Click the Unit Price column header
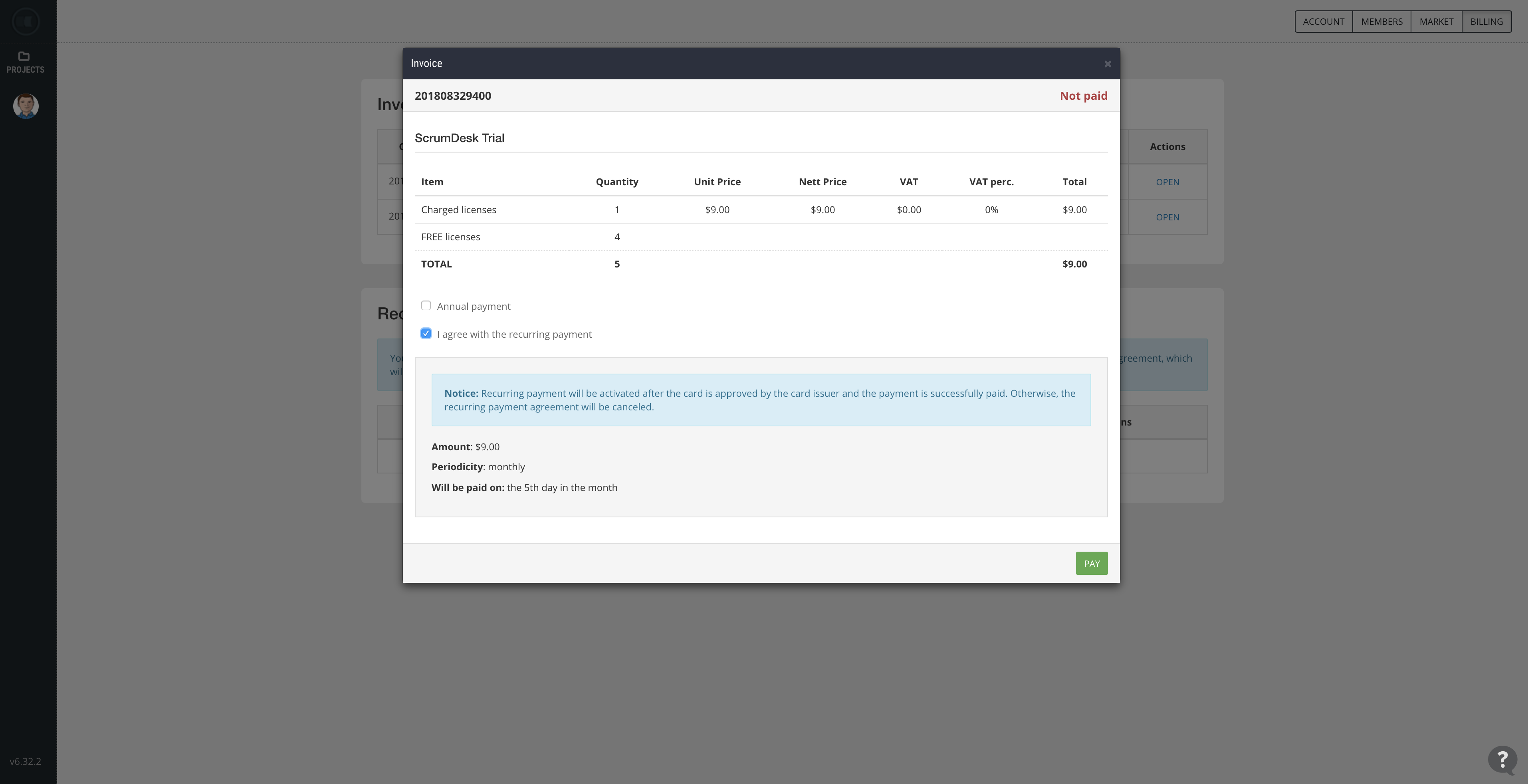Image resolution: width=1528 pixels, height=784 pixels. click(717, 182)
